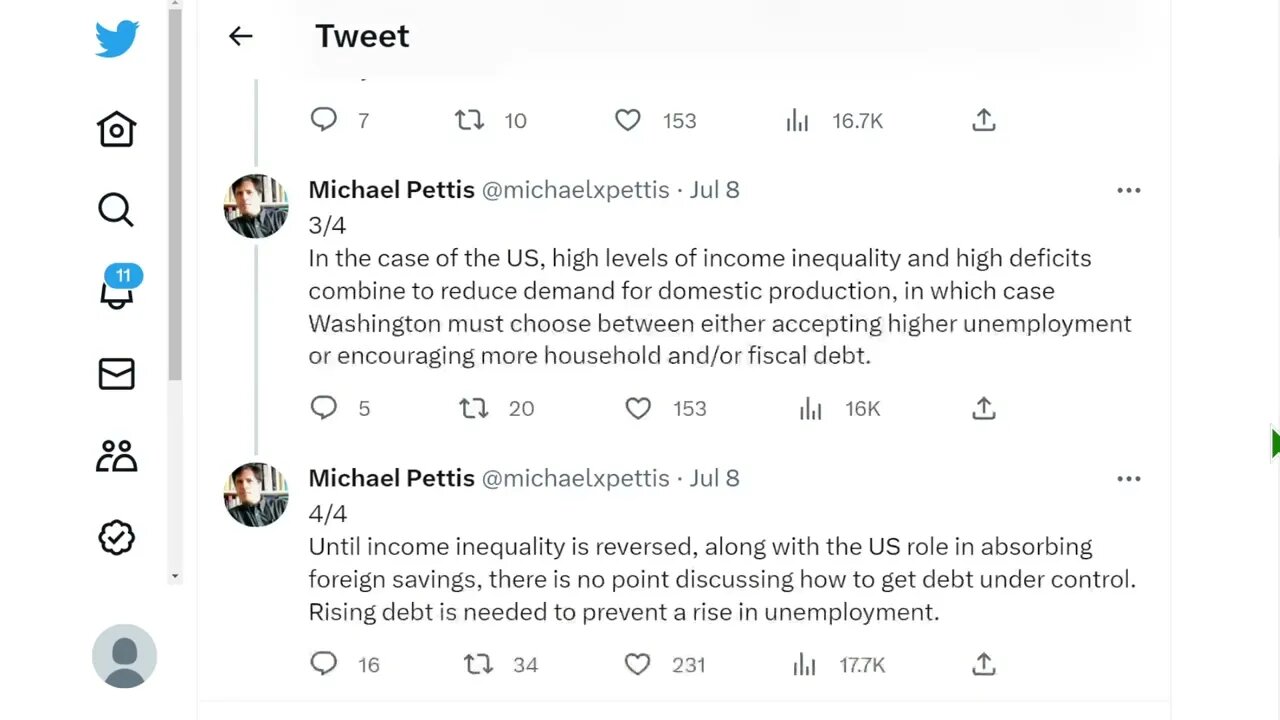Open the Verified badge icon
Viewport: 1280px width, 720px height.
click(116, 538)
